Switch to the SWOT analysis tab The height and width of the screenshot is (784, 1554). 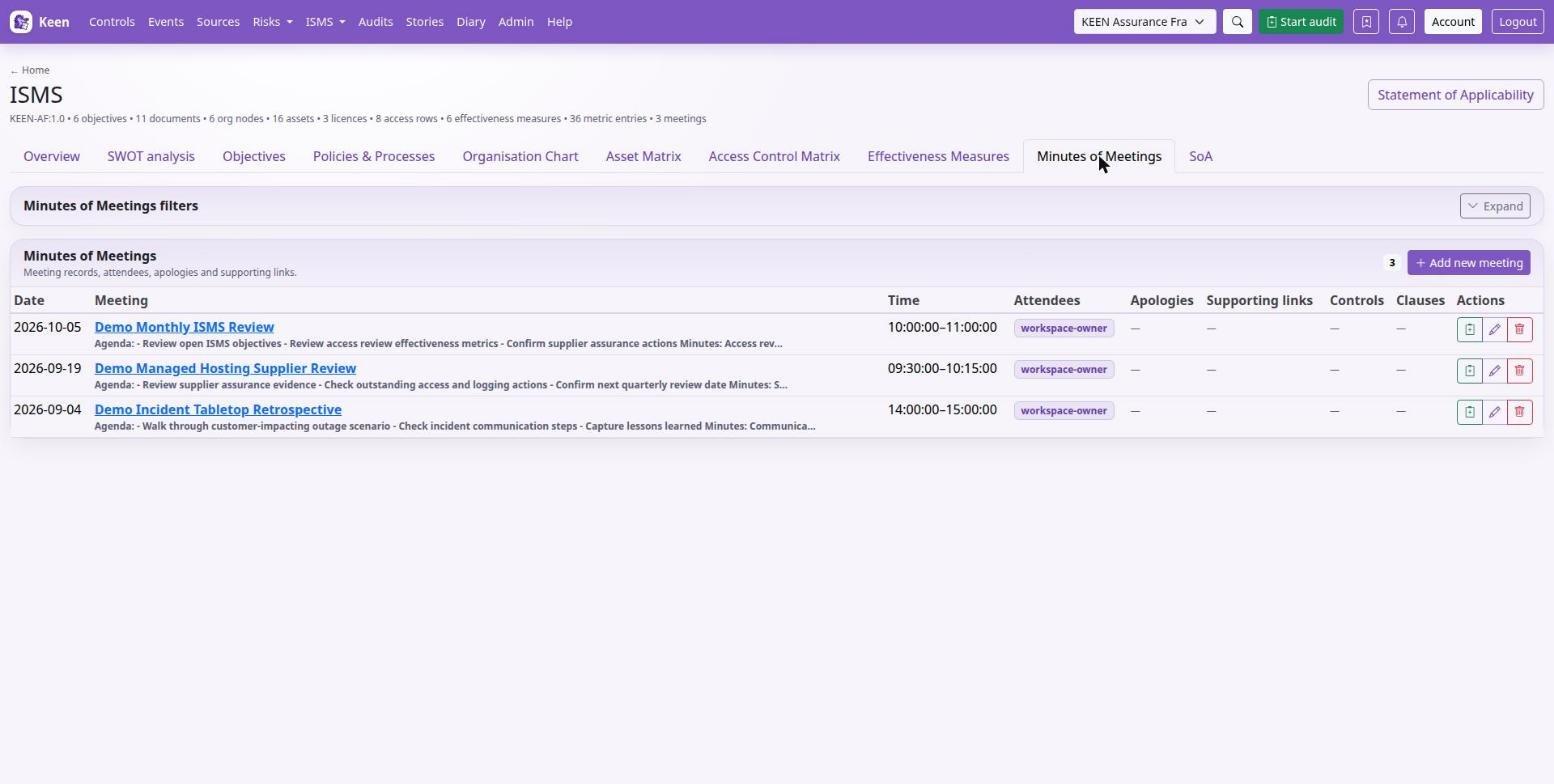(x=151, y=157)
